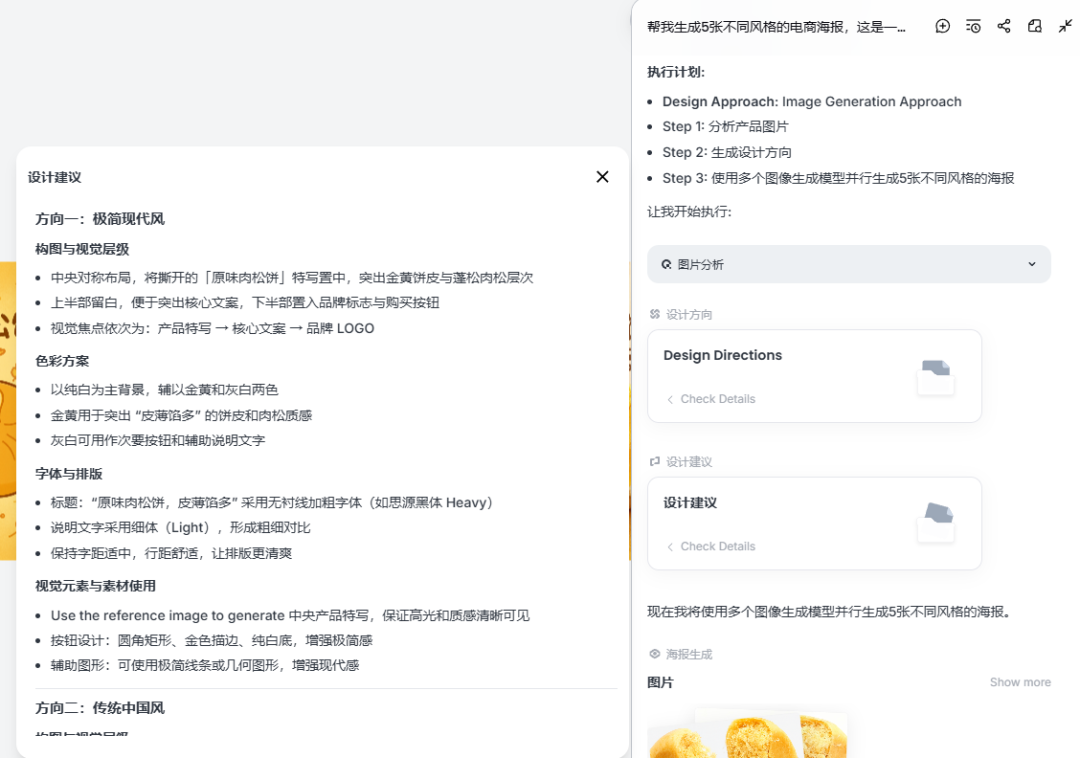Click the 说明文字采用细体 (Light) bullet line

[x=180, y=527]
